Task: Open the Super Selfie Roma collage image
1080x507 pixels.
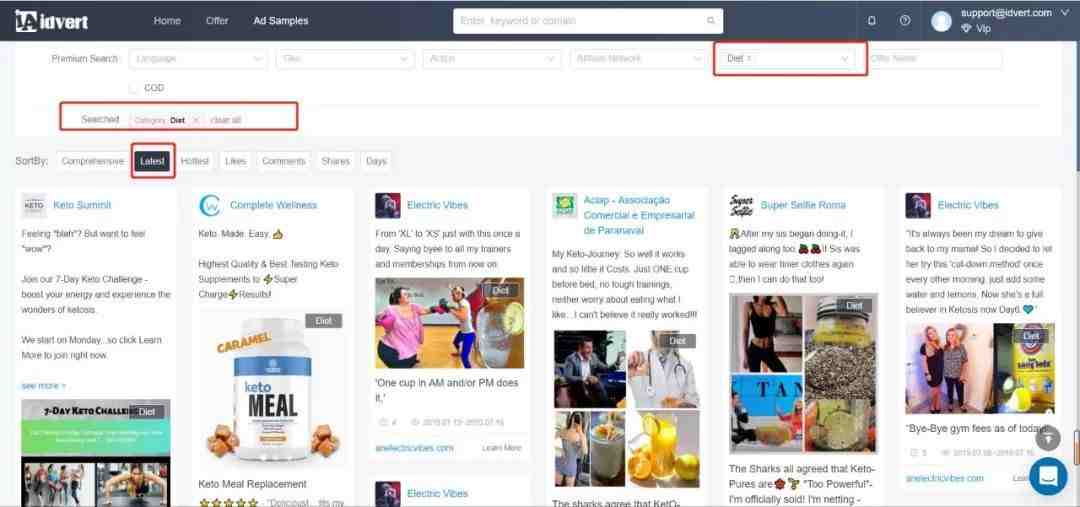Action: tap(803, 373)
